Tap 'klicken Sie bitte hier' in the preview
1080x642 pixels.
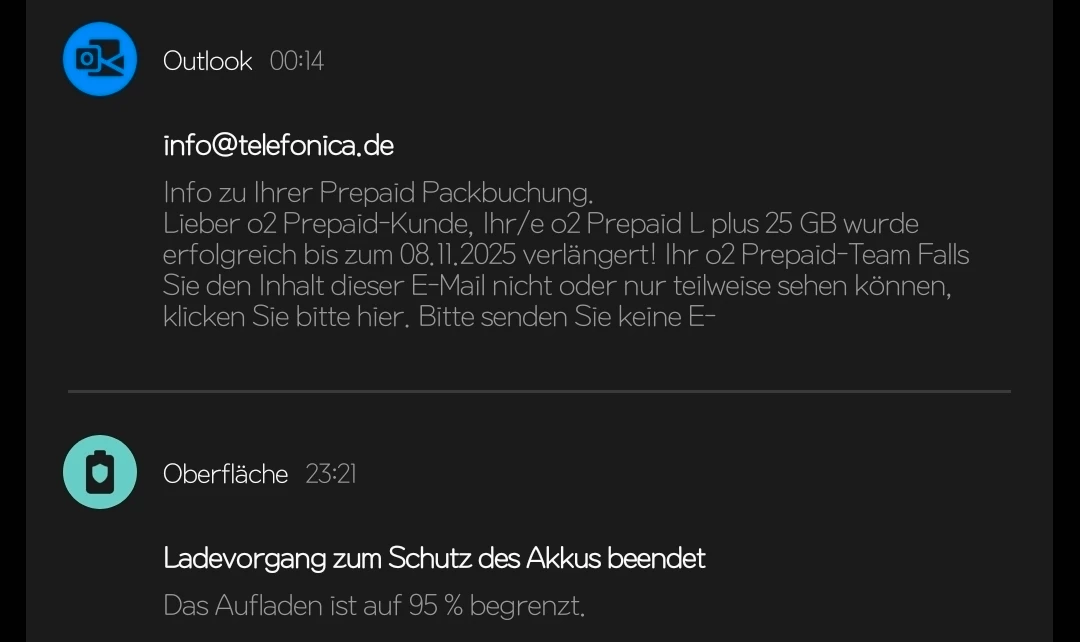coord(286,318)
